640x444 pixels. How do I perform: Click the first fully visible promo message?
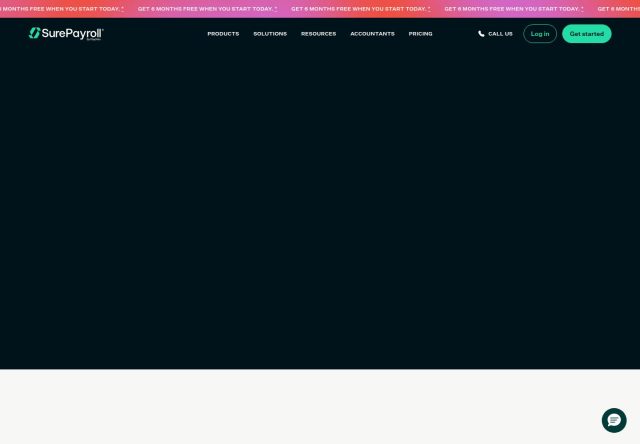click(205, 9)
